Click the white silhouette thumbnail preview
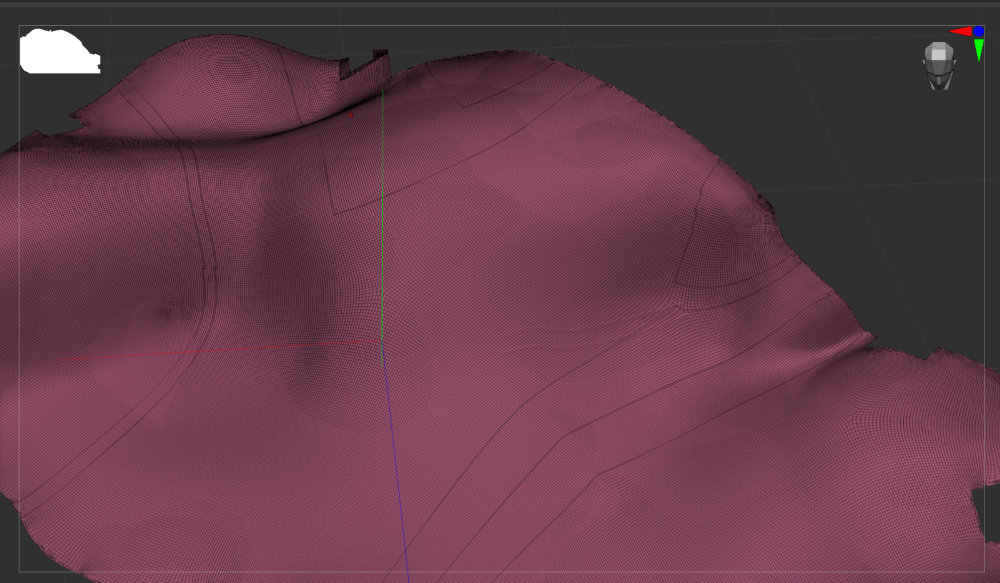This screenshot has height=583, width=1000. [58, 52]
